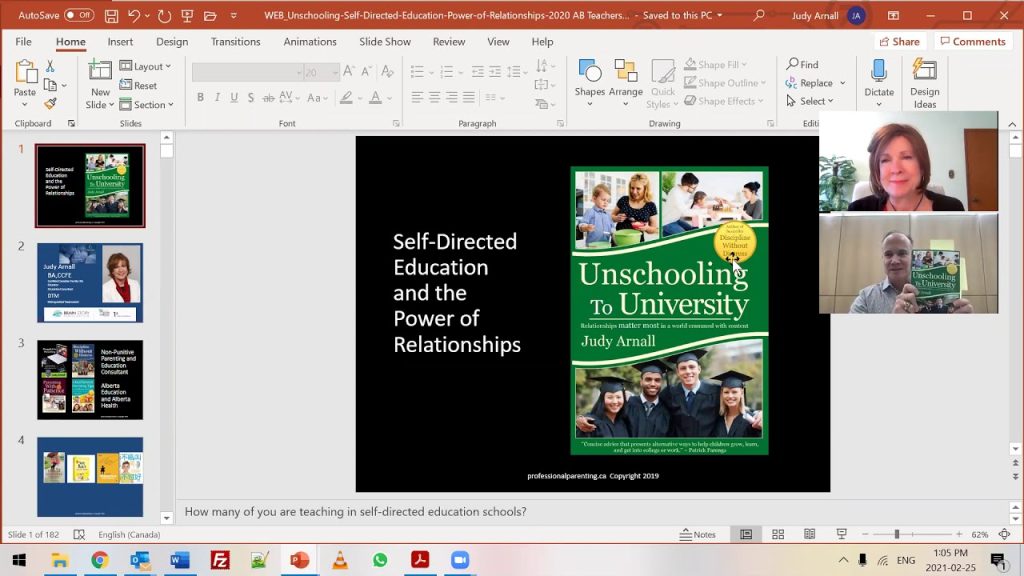Open the Shapes gallery
Viewport: 1024px width, 576px height.
(x=589, y=78)
